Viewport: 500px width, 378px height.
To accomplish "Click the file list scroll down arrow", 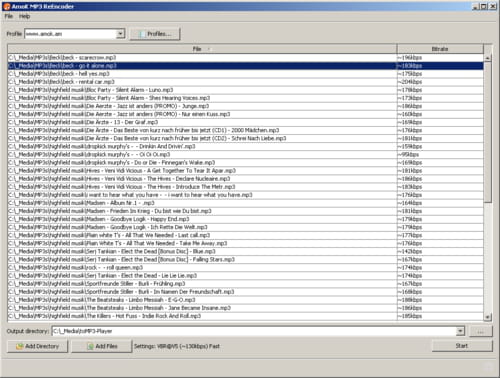I will click(x=488, y=317).
